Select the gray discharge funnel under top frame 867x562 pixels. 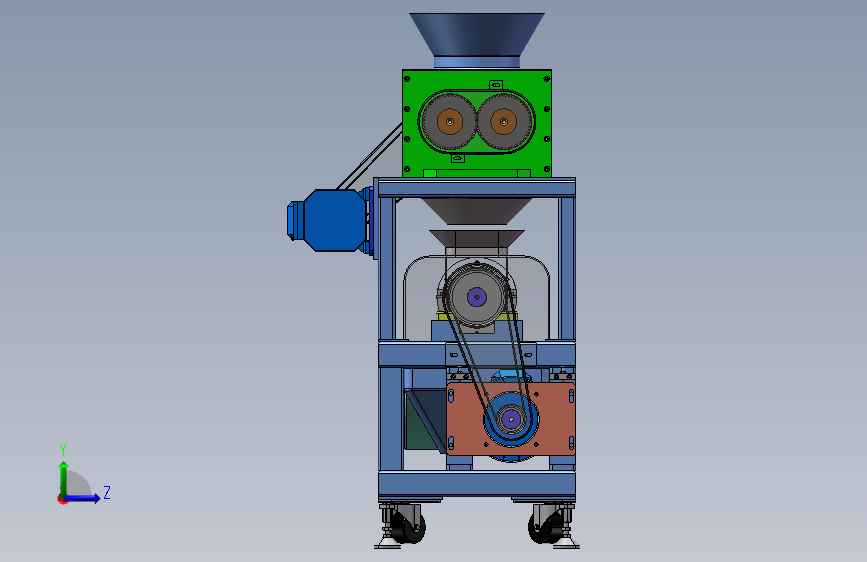[477, 211]
